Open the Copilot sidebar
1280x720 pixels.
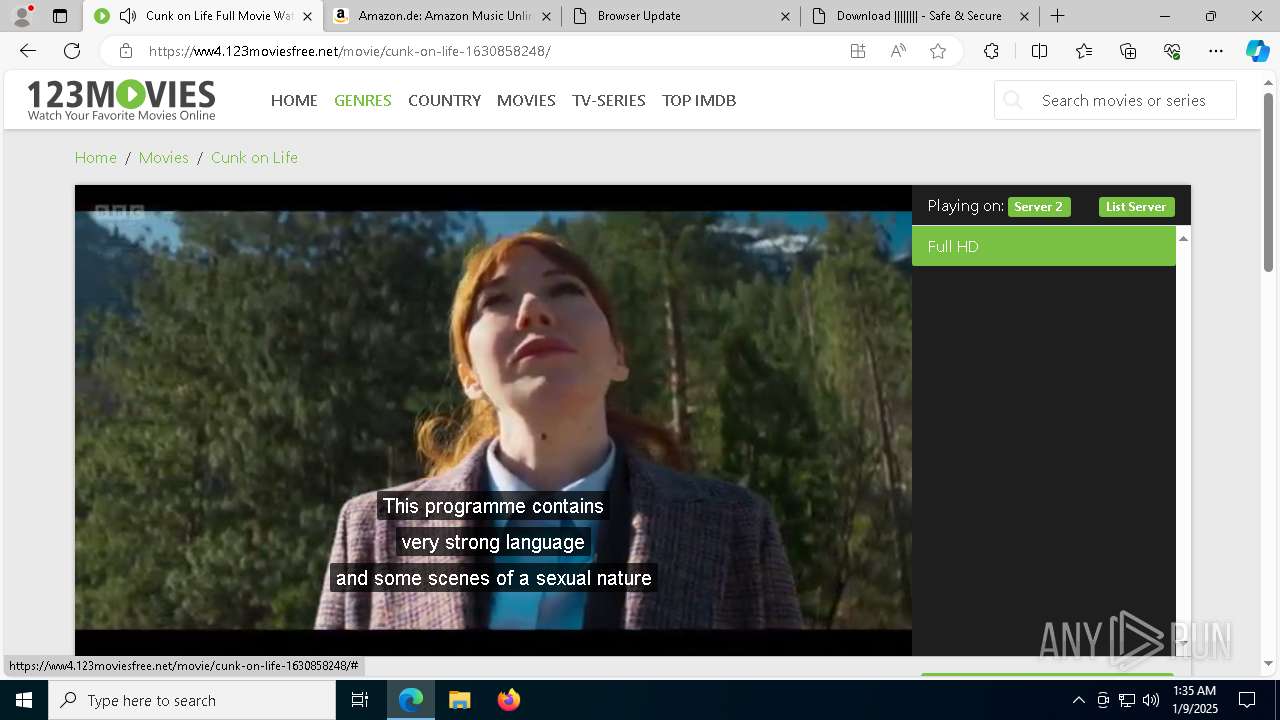(x=1258, y=51)
